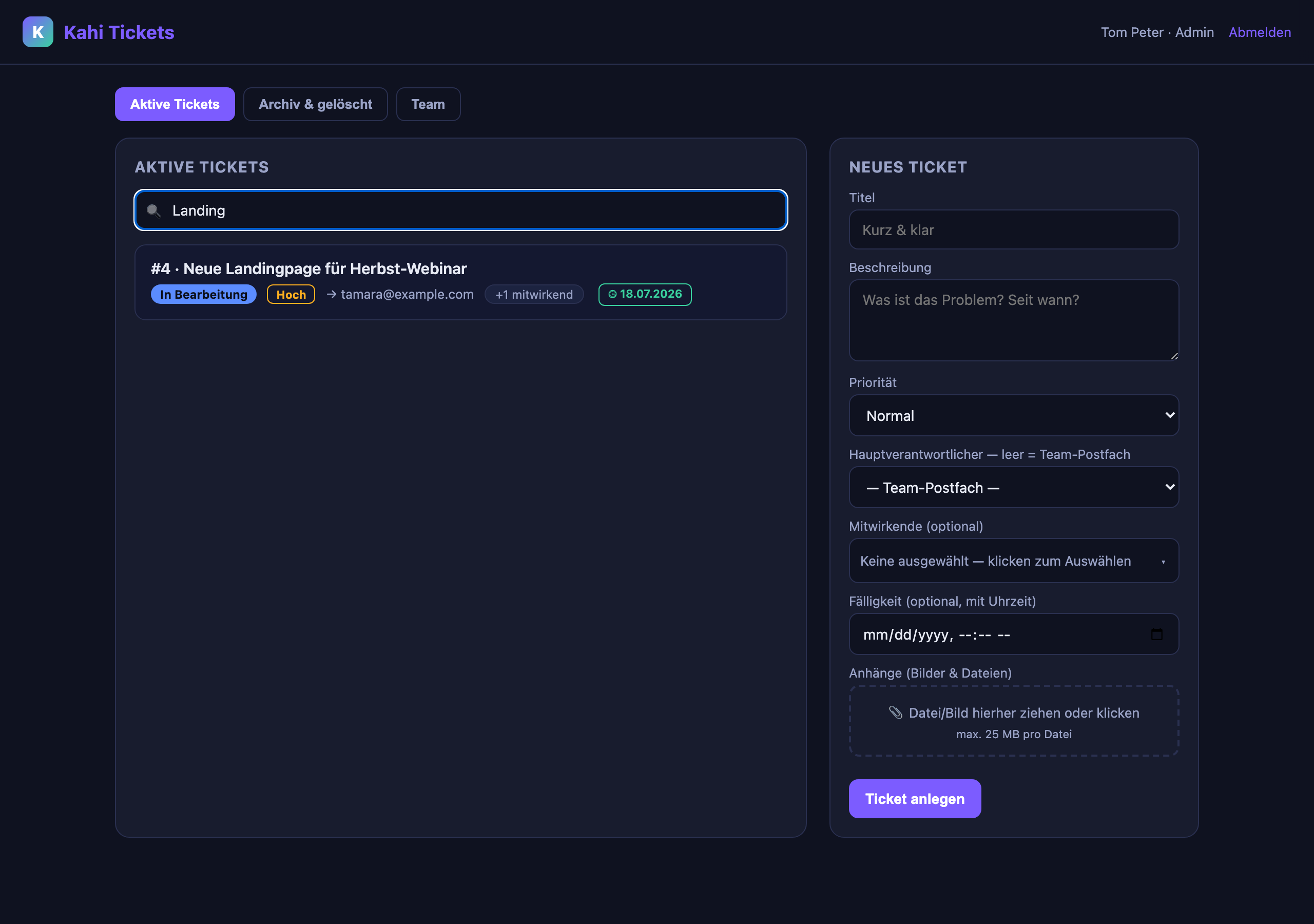Image resolution: width=1314 pixels, height=924 pixels.
Task: Switch to Archiv & gelöscht tab
Action: (315, 104)
